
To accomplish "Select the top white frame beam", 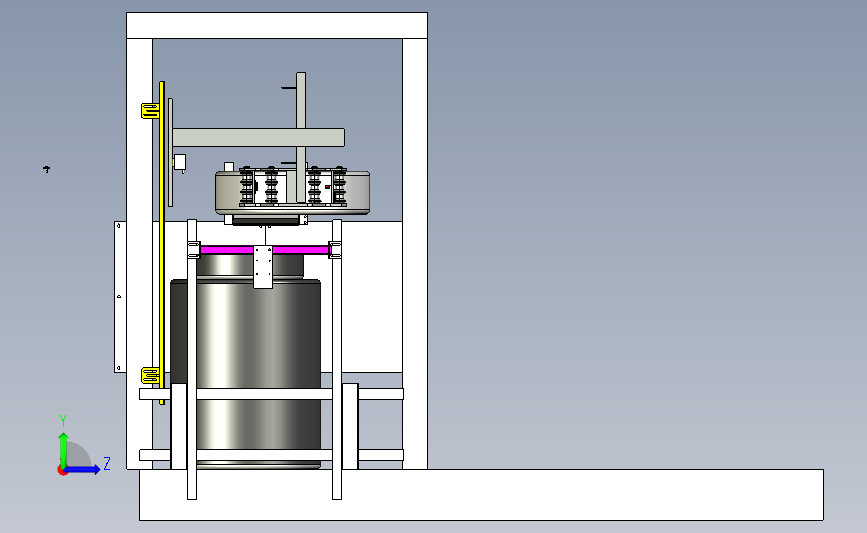I will click(277, 25).
